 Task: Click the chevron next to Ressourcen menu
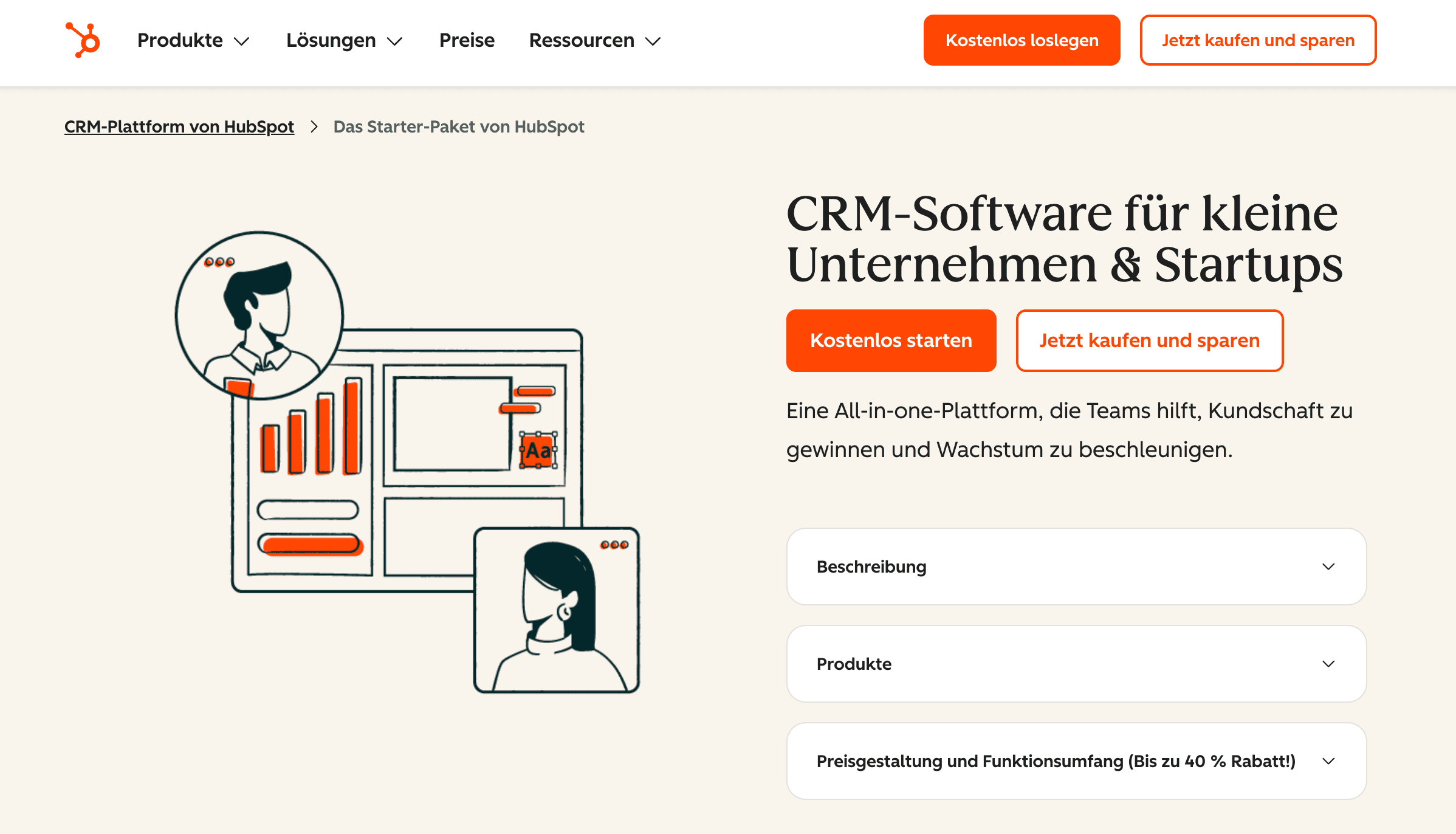[x=652, y=41]
